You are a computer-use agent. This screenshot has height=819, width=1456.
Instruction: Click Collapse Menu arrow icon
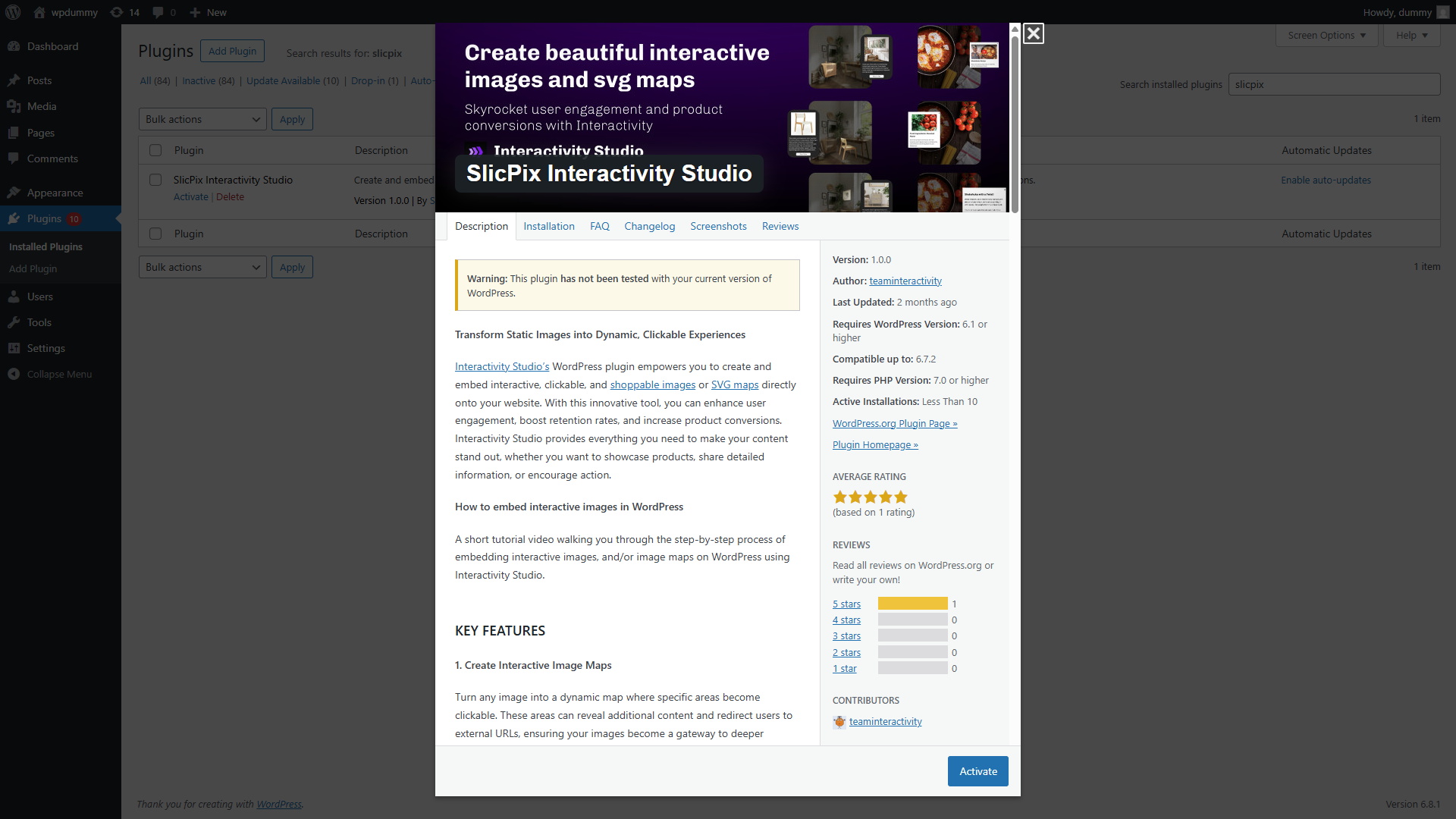14,374
